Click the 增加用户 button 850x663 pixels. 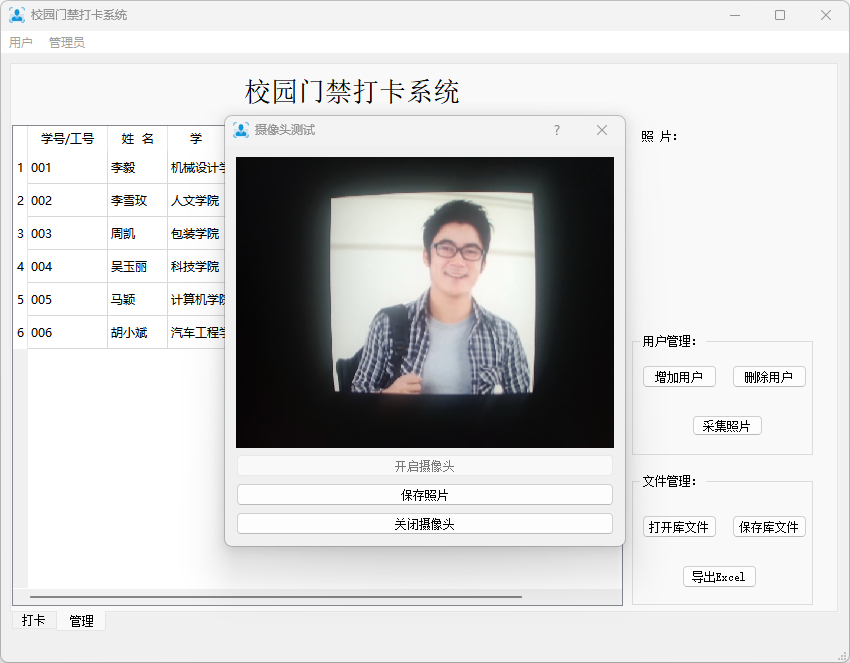679,377
